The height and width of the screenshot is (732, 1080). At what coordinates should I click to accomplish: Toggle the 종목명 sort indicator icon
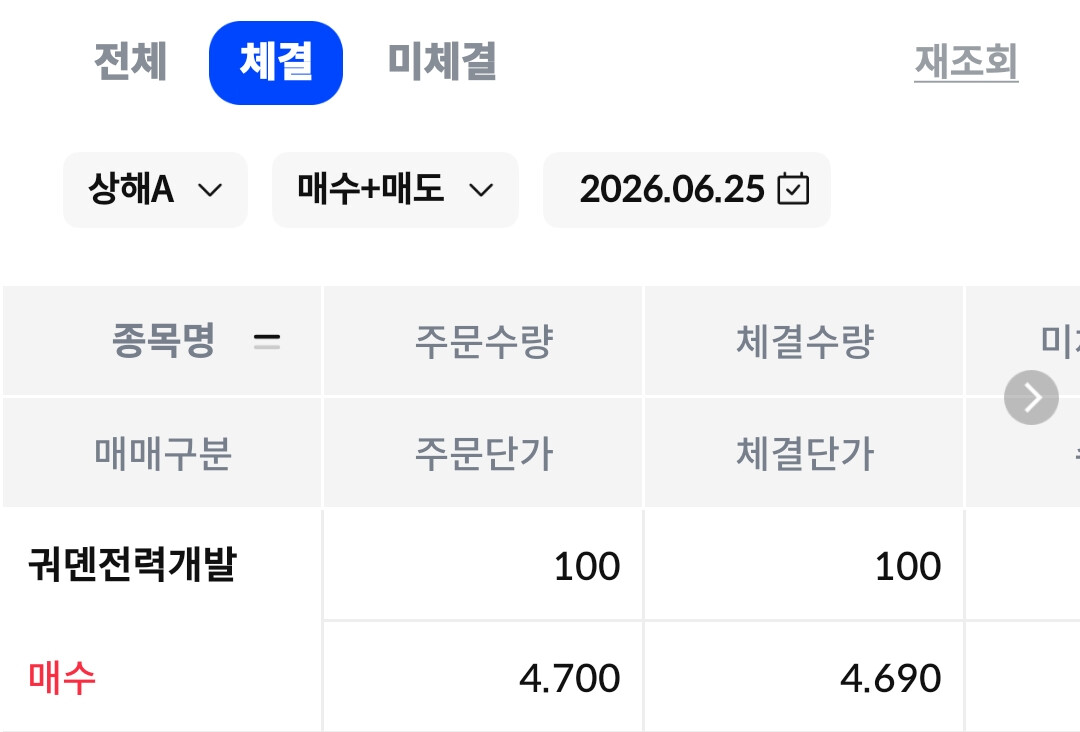[267, 341]
